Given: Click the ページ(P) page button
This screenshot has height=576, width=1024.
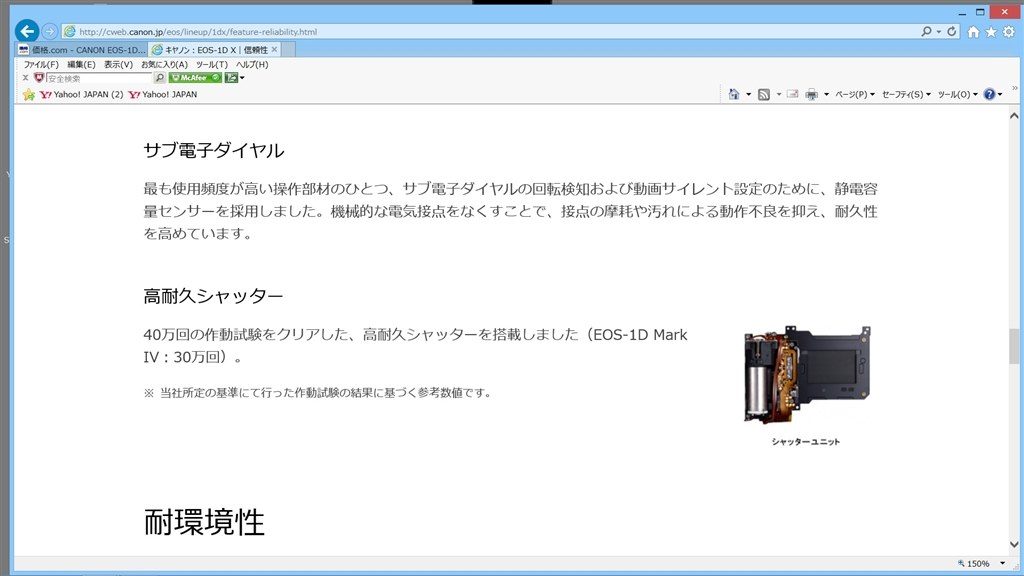Looking at the screenshot, I should click(x=851, y=93).
